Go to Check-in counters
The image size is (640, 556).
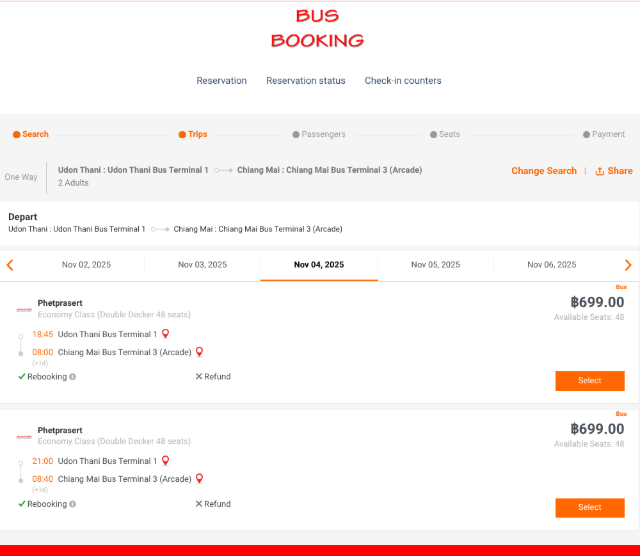(402, 81)
